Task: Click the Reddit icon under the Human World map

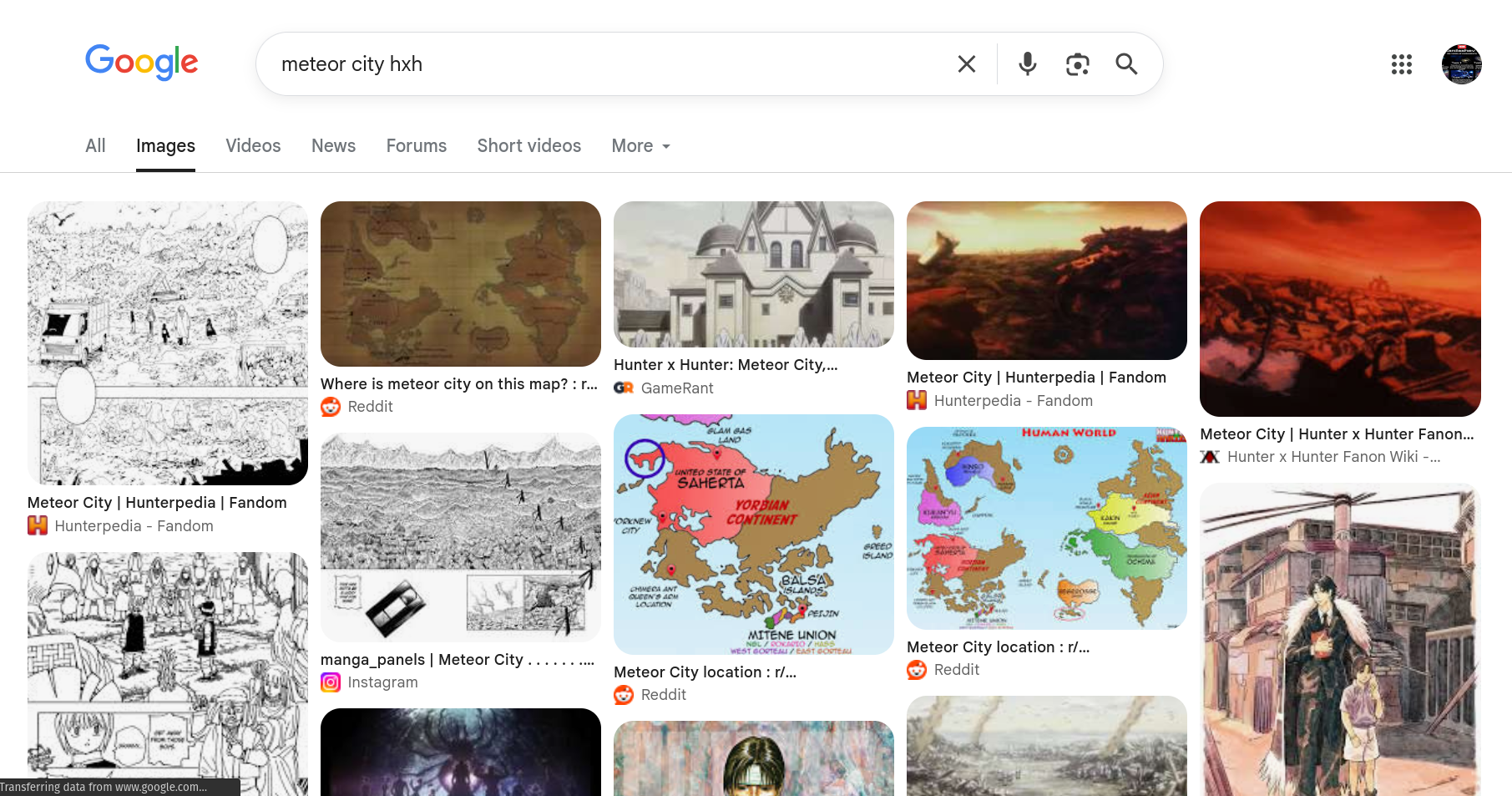Action: [x=917, y=670]
